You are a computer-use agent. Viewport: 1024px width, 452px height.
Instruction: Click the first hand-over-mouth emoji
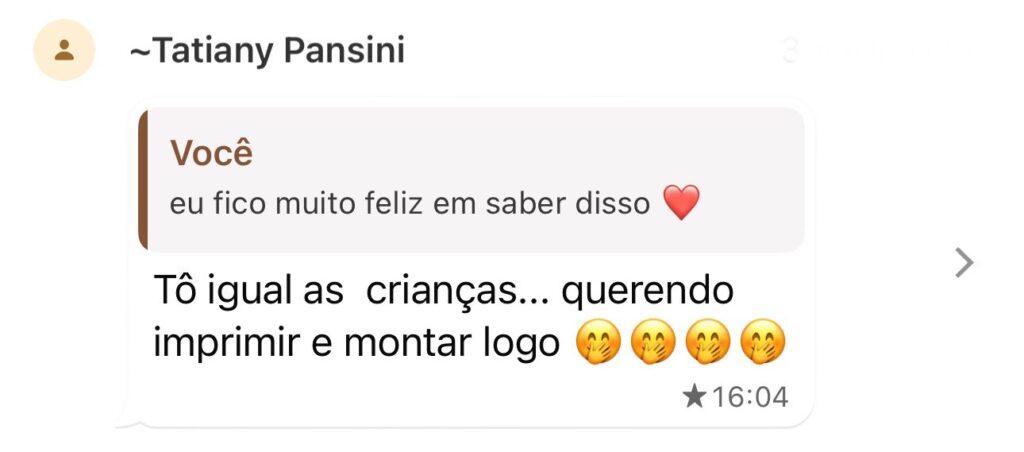tap(598, 343)
